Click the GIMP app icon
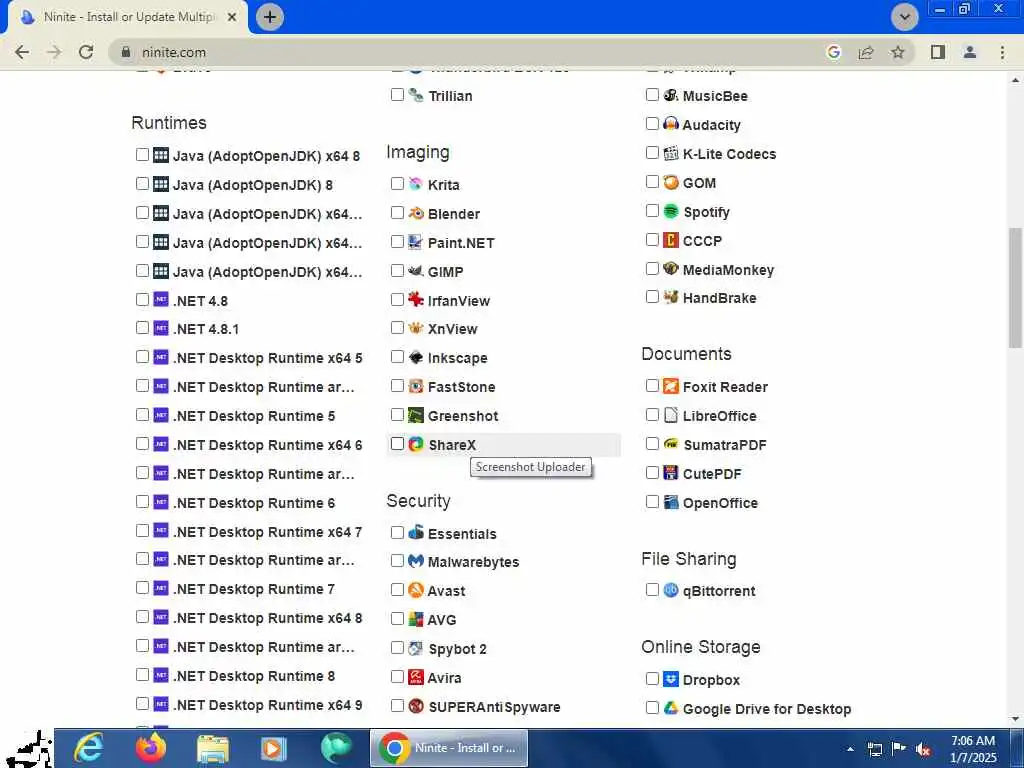 (416, 271)
